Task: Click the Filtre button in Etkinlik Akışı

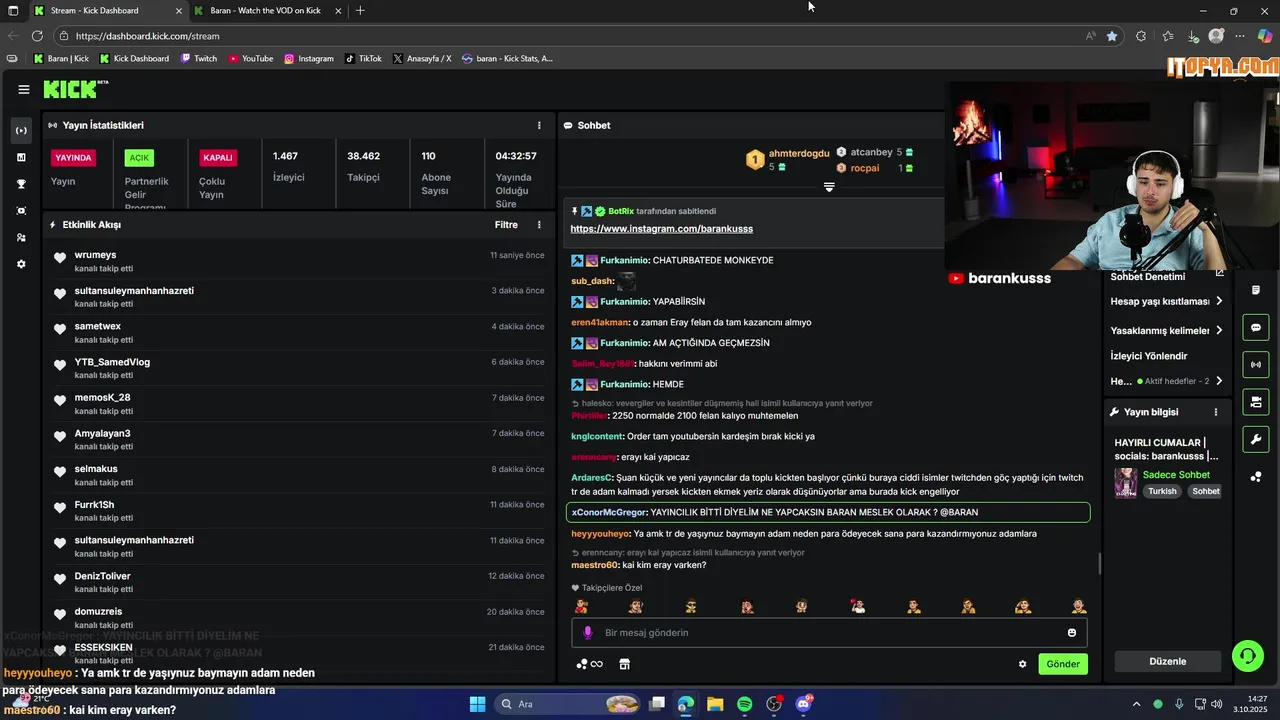Action: [506, 225]
